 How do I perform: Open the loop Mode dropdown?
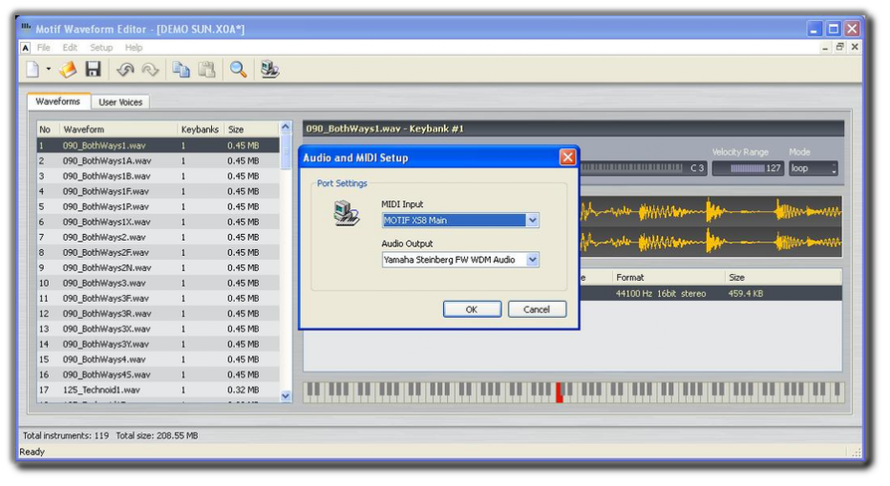pos(813,169)
